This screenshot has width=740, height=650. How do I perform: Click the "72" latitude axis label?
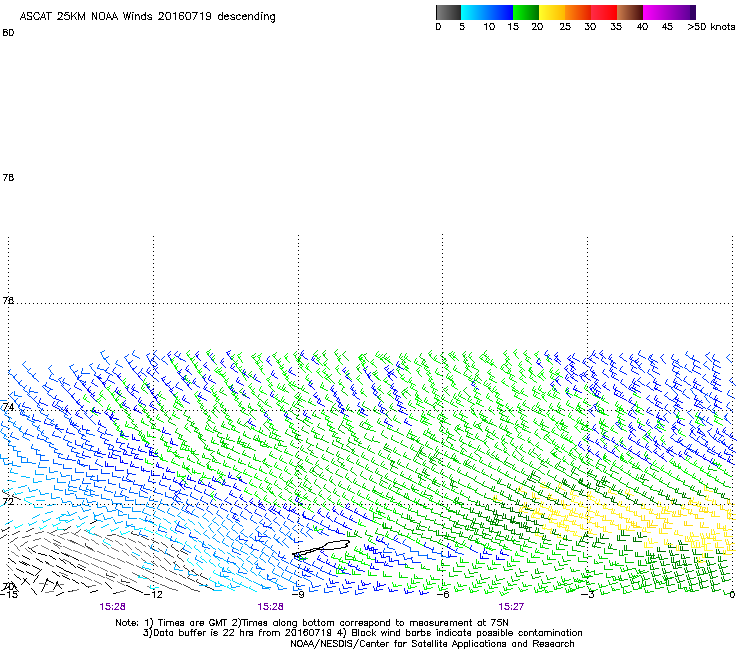pyautogui.click(x=8, y=501)
